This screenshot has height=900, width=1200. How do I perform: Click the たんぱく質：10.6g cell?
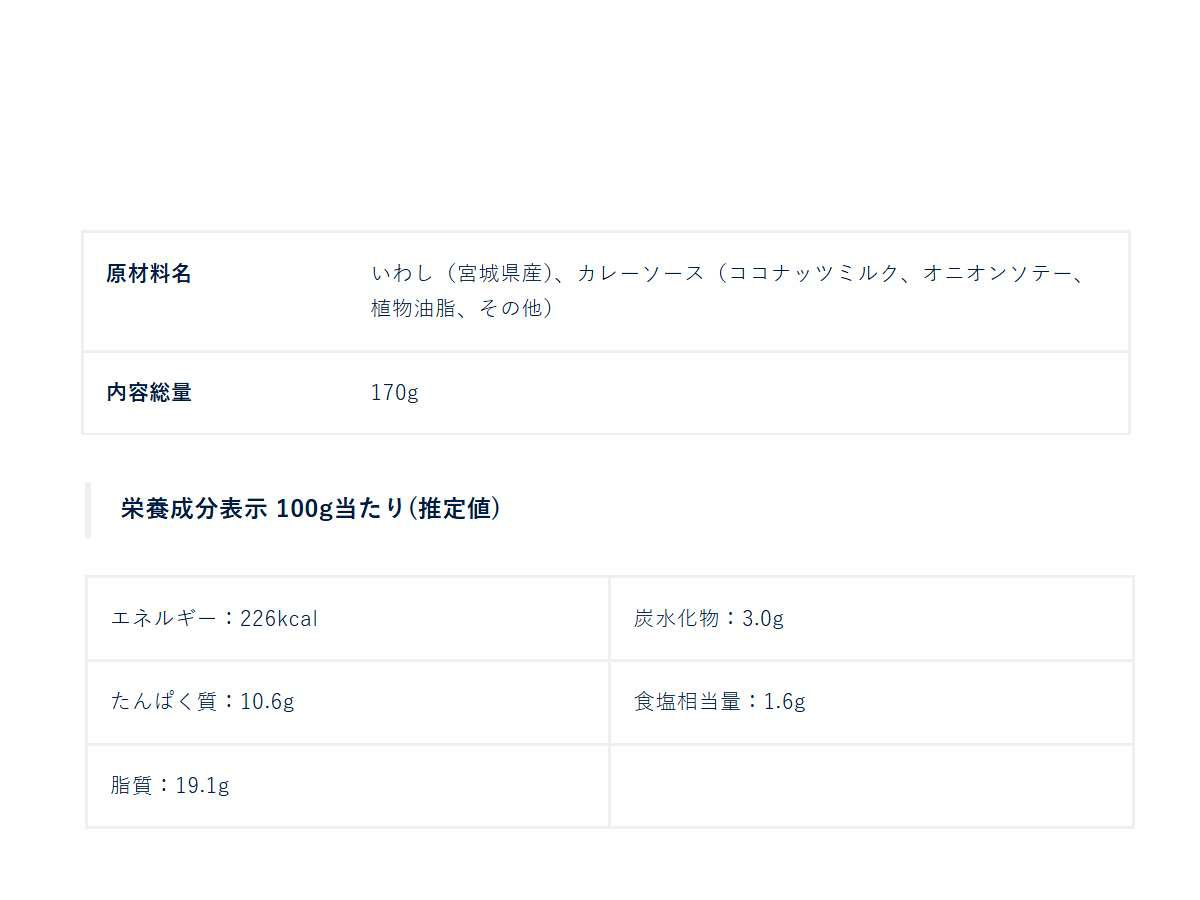(x=202, y=702)
